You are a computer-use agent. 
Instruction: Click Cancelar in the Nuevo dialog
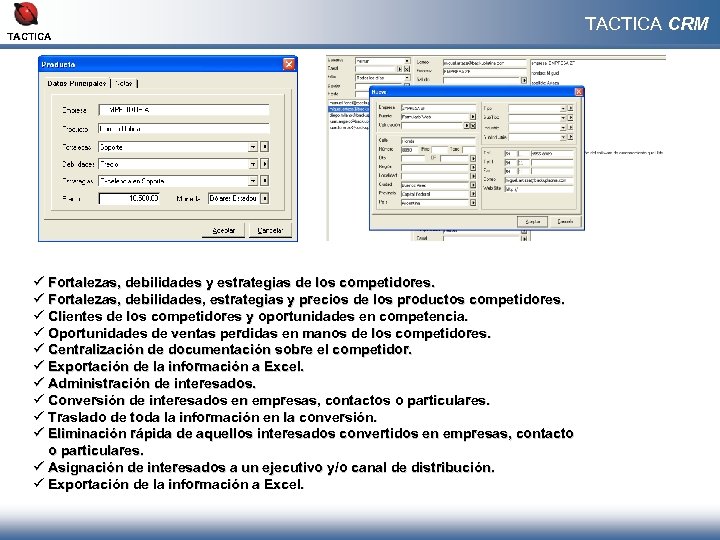pos(565,222)
